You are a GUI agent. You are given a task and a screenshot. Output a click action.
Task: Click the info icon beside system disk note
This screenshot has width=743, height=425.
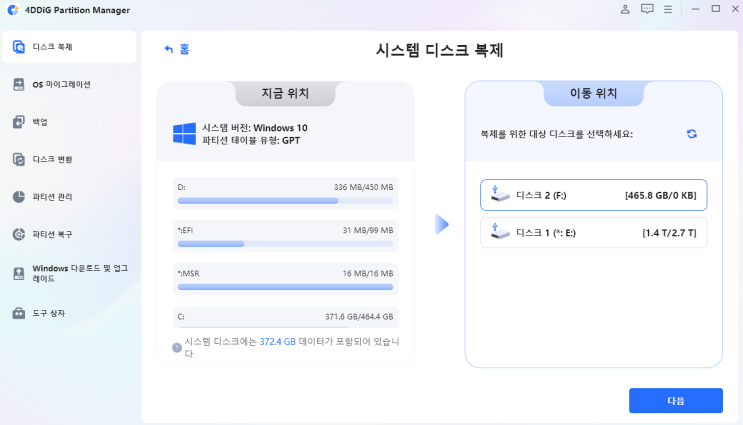pyautogui.click(x=177, y=347)
